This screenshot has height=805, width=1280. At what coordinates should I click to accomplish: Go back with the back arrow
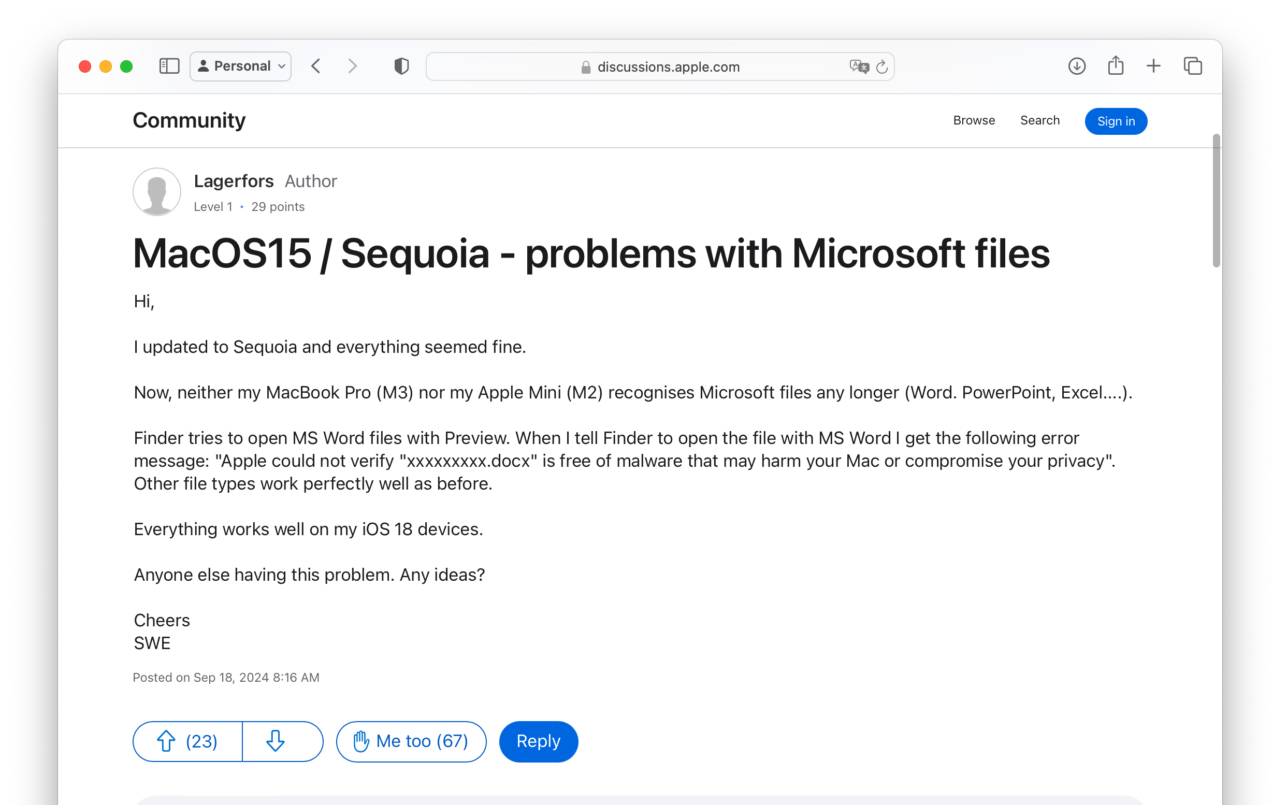coord(316,66)
